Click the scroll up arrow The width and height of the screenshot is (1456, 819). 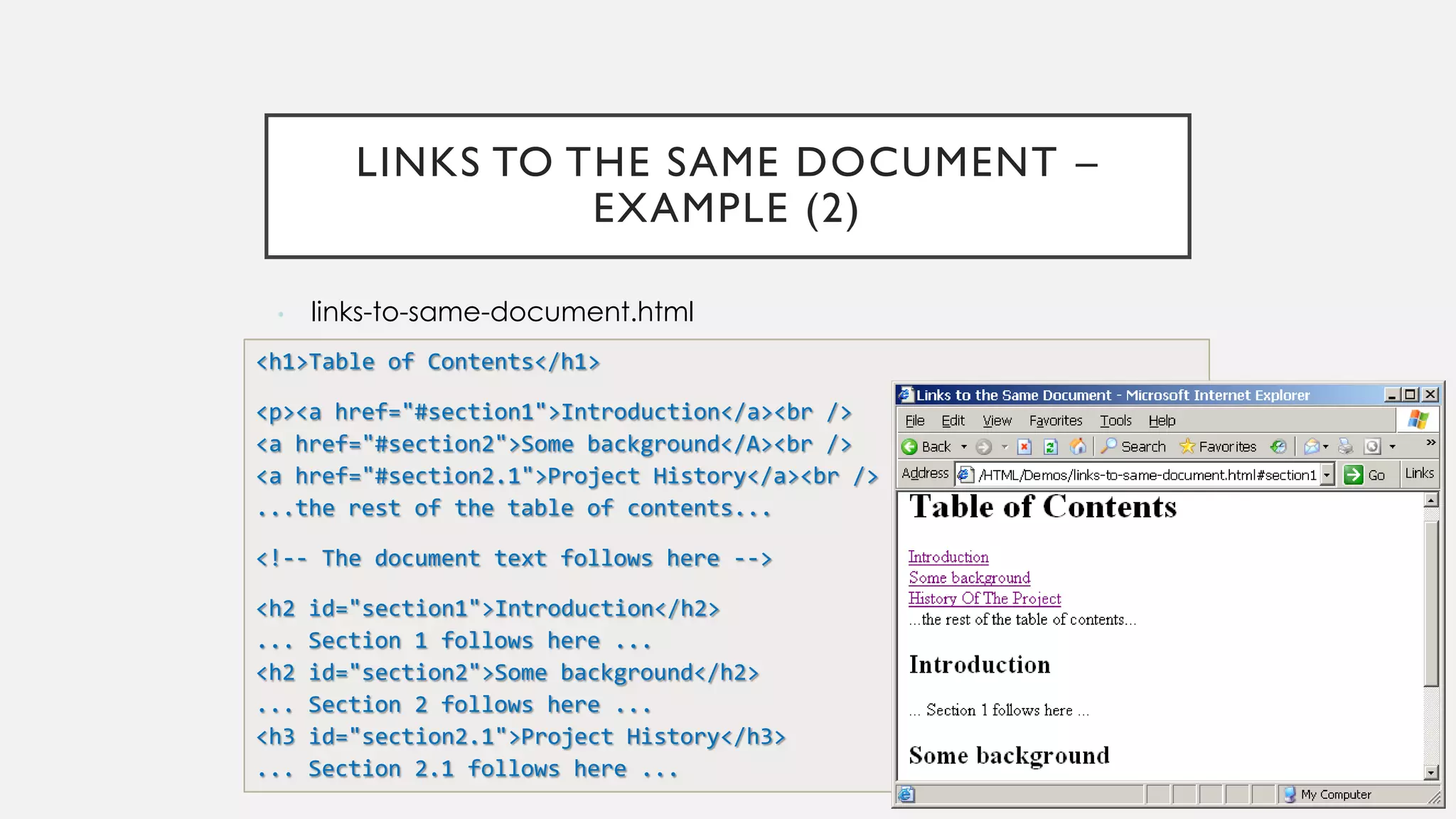click(x=1432, y=500)
